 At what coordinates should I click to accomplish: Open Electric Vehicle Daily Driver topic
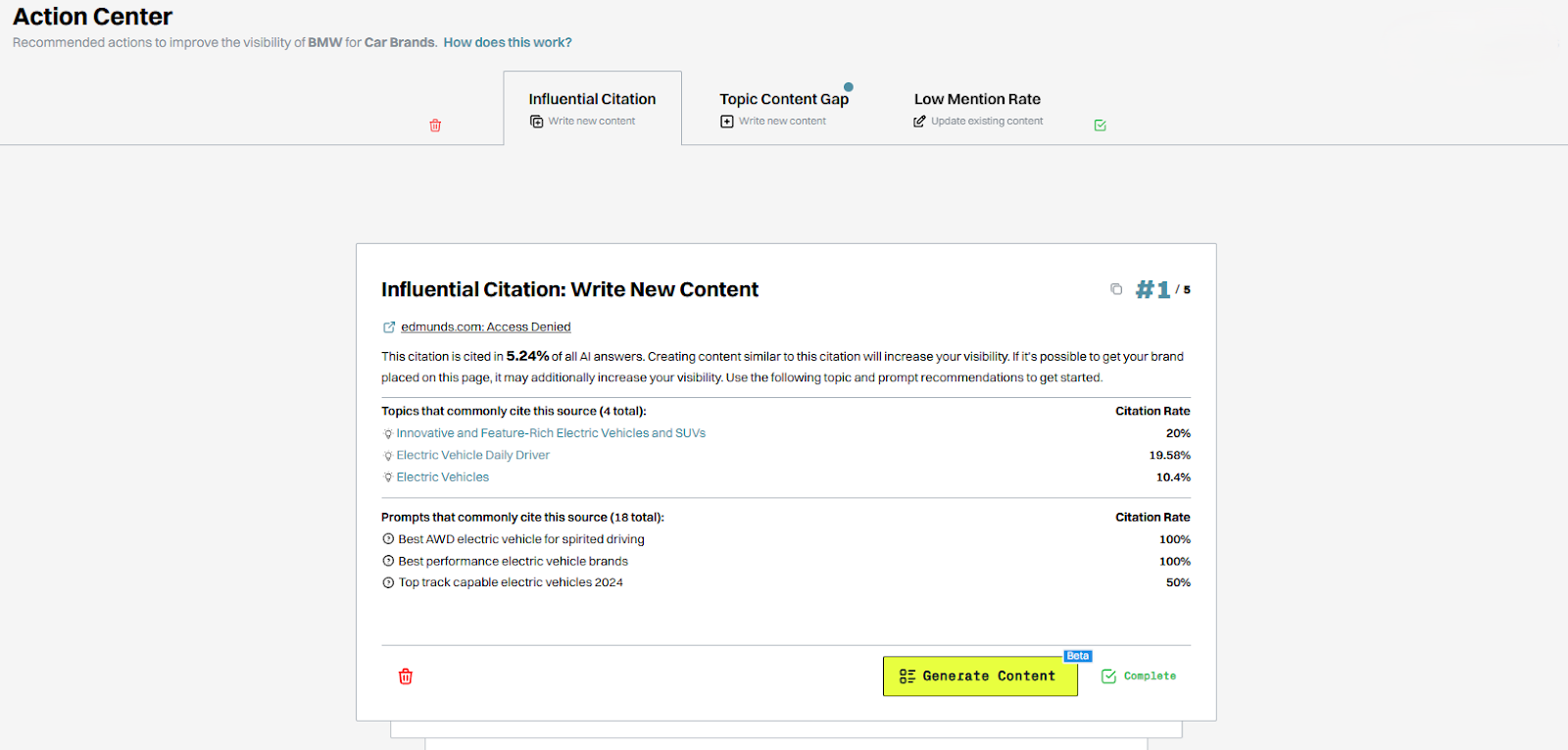pyautogui.click(x=472, y=455)
